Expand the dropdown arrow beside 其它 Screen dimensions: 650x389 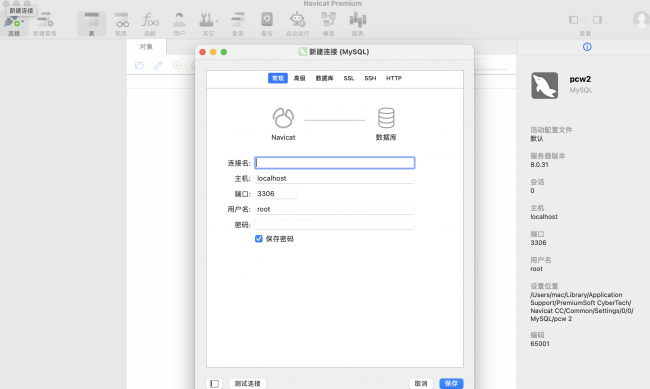(217, 21)
